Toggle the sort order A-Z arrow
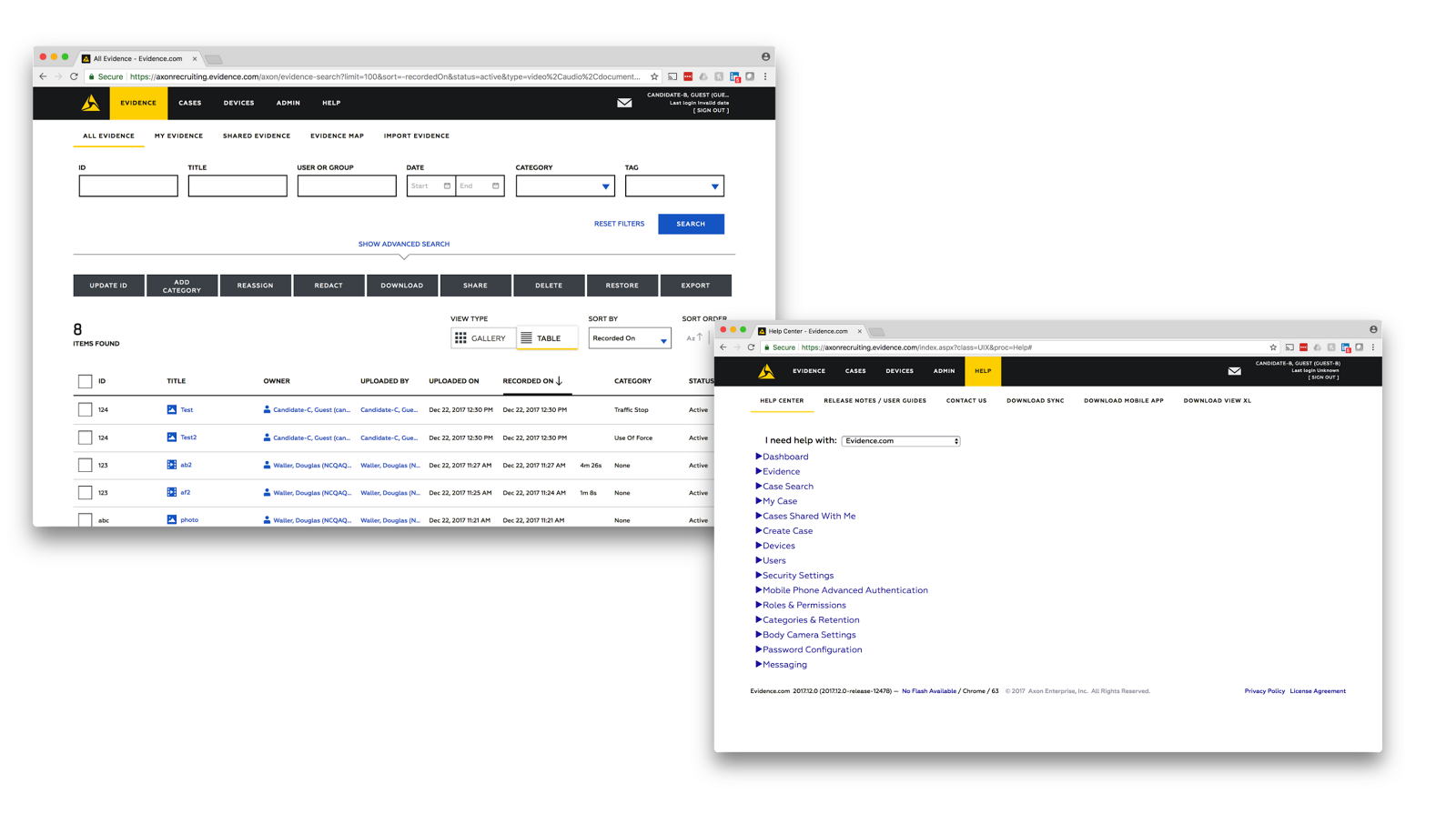Viewport: 1456px width, 814px height. pos(694,338)
